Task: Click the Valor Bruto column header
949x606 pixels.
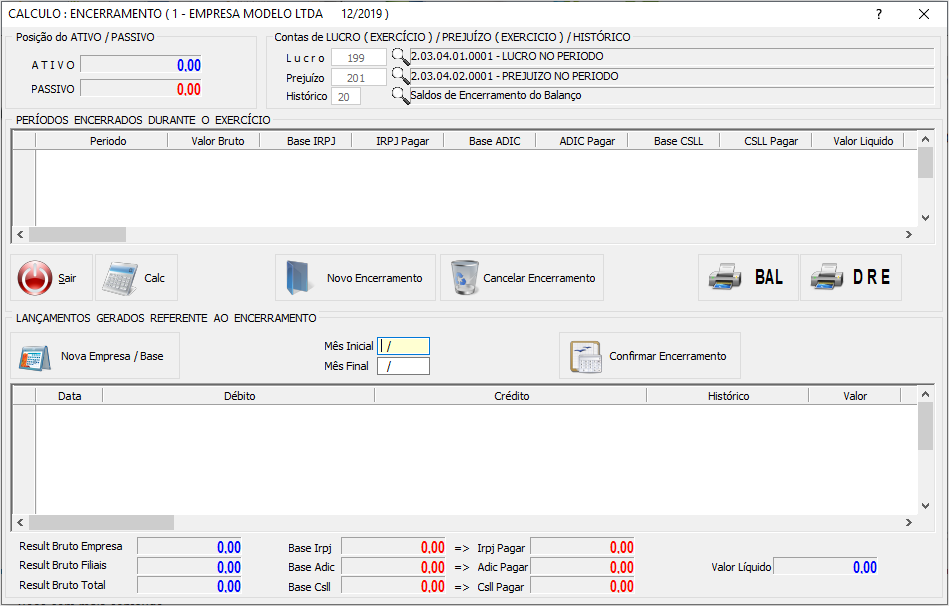Action: coord(214,141)
